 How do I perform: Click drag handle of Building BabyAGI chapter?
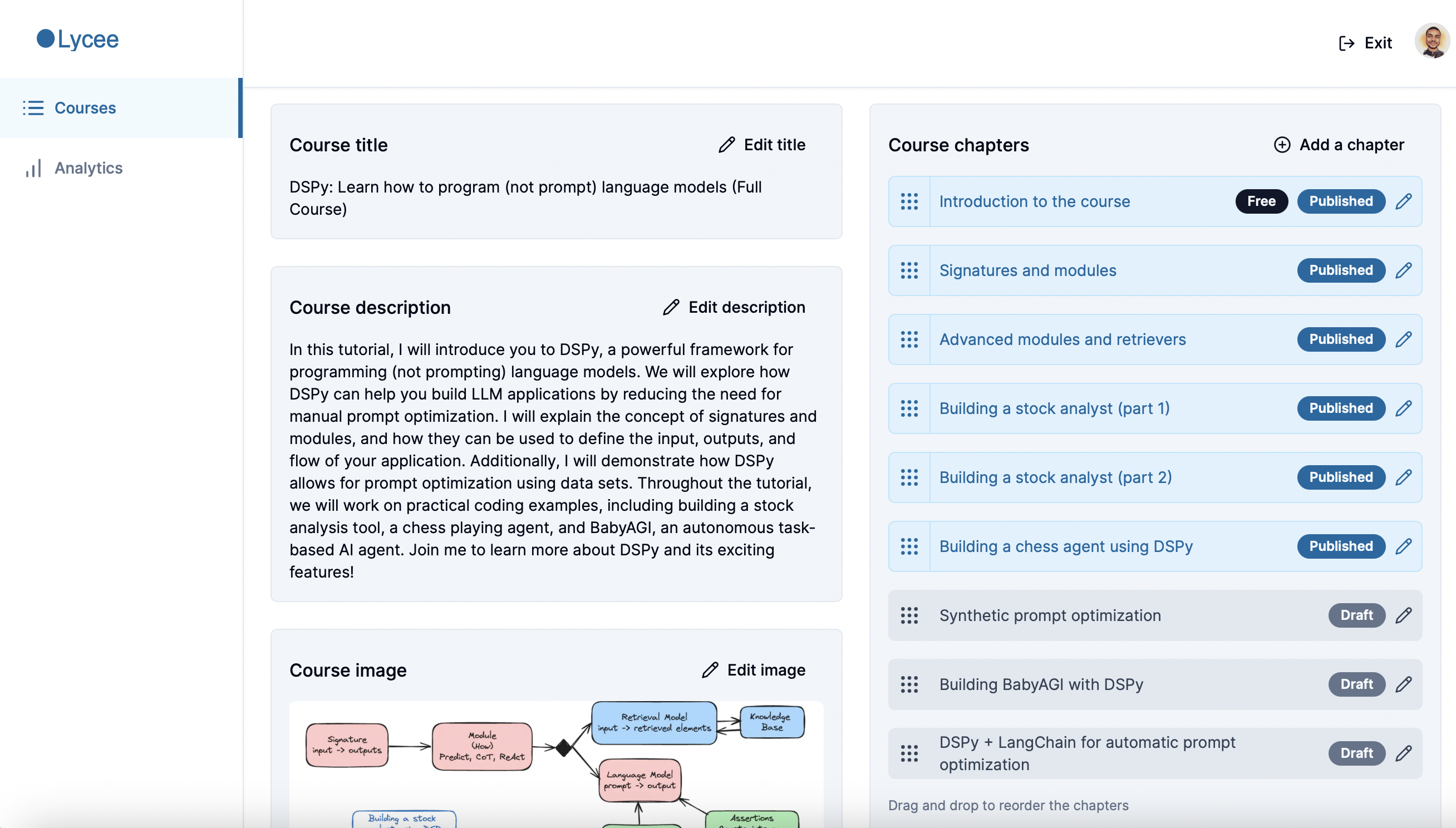[909, 684]
